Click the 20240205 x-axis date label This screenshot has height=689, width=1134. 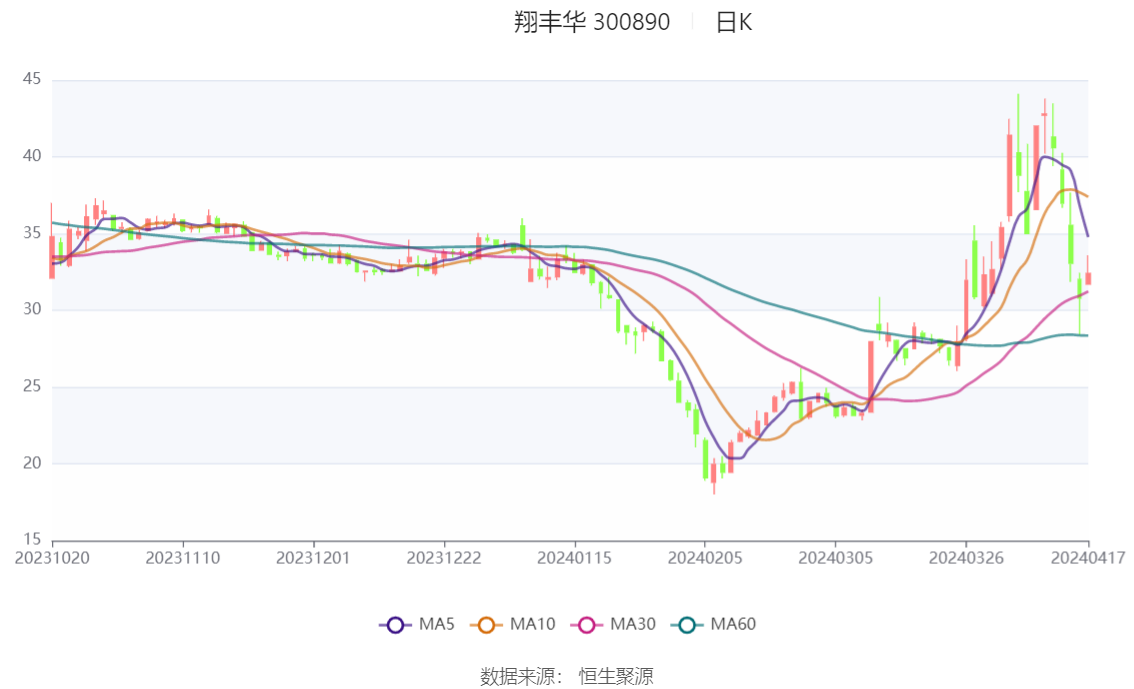(705, 558)
